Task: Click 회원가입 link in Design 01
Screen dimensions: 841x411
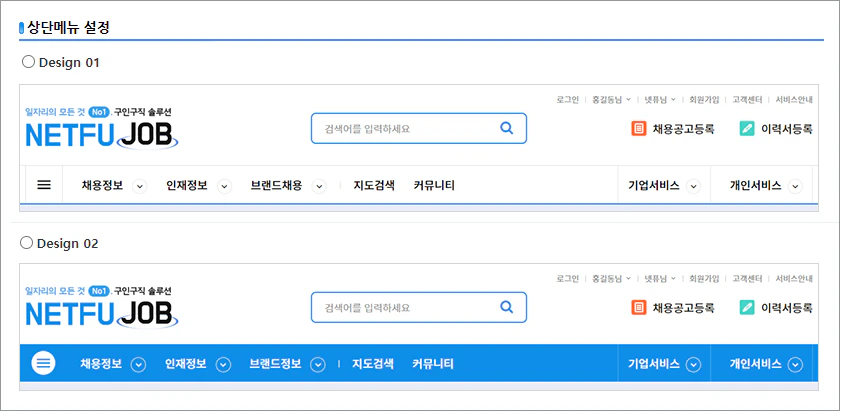Action: click(x=704, y=100)
